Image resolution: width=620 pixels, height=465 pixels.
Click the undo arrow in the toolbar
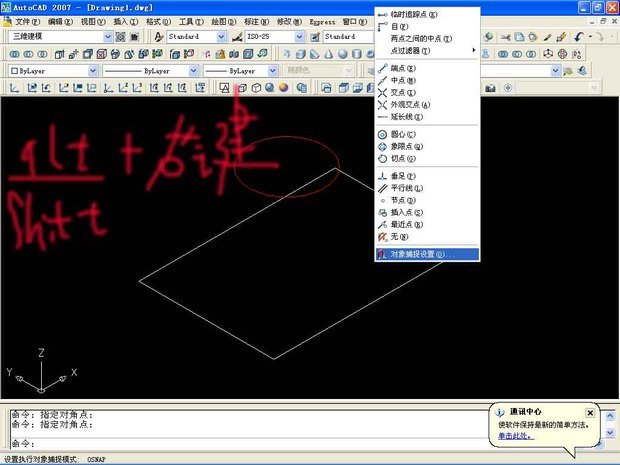579,36
